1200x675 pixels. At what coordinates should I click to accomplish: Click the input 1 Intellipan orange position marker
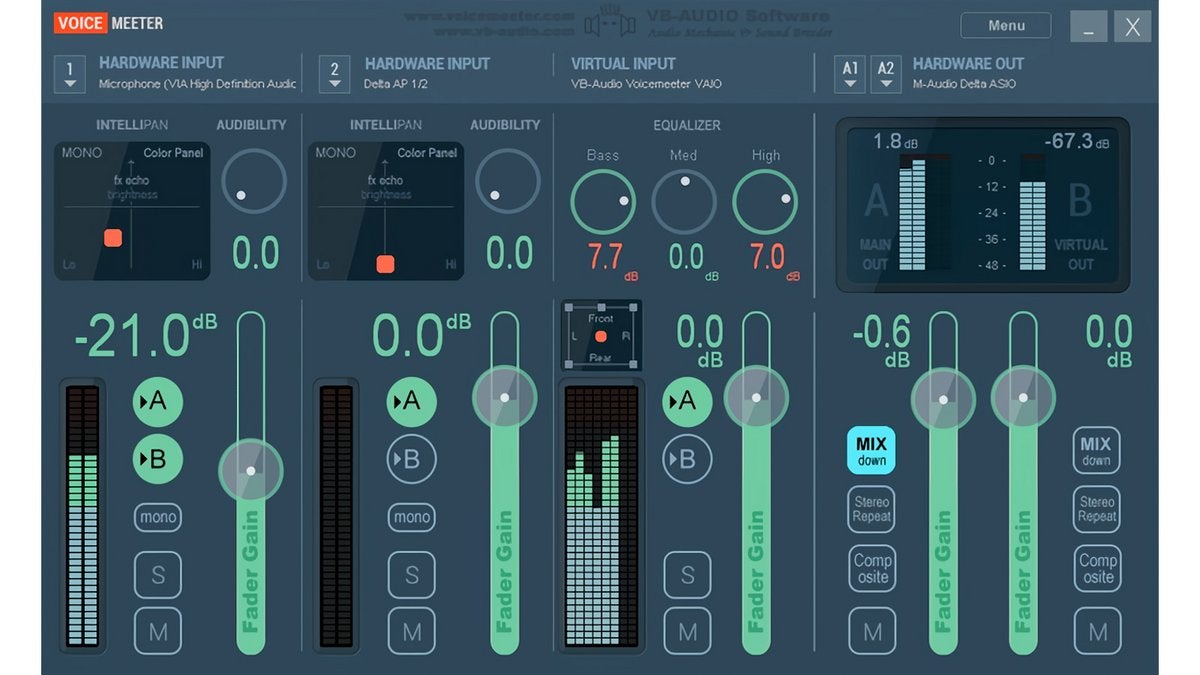[x=113, y=238]
